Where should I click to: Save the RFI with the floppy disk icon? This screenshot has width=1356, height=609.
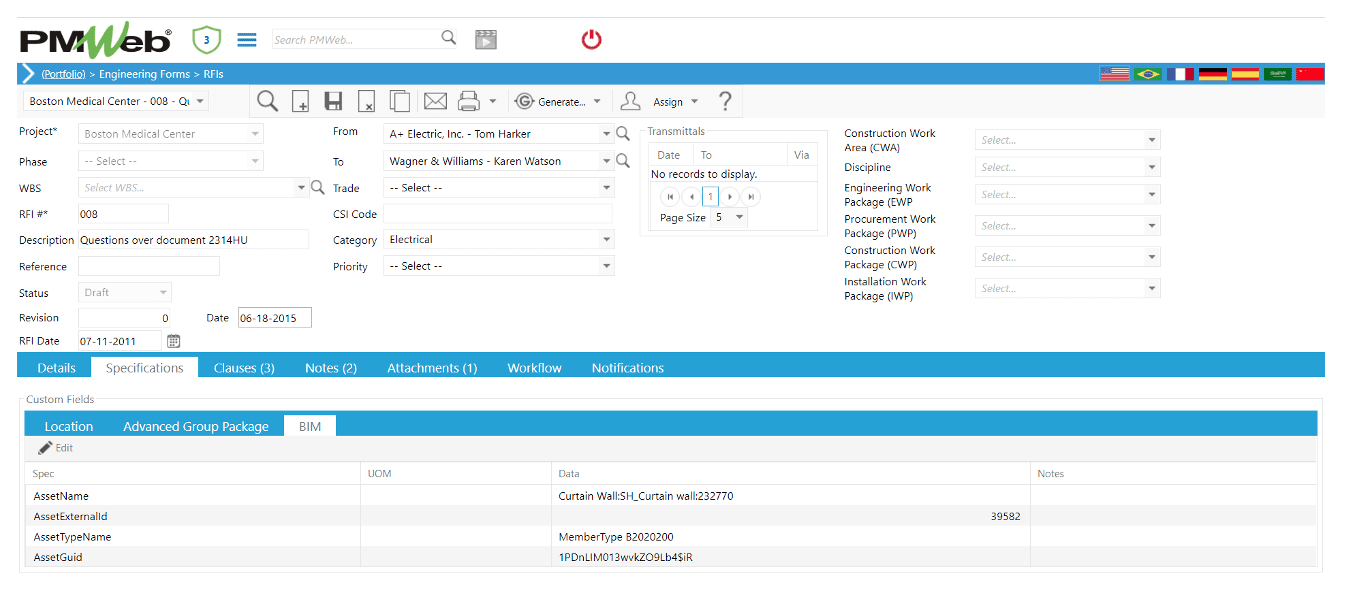(334, 100)
